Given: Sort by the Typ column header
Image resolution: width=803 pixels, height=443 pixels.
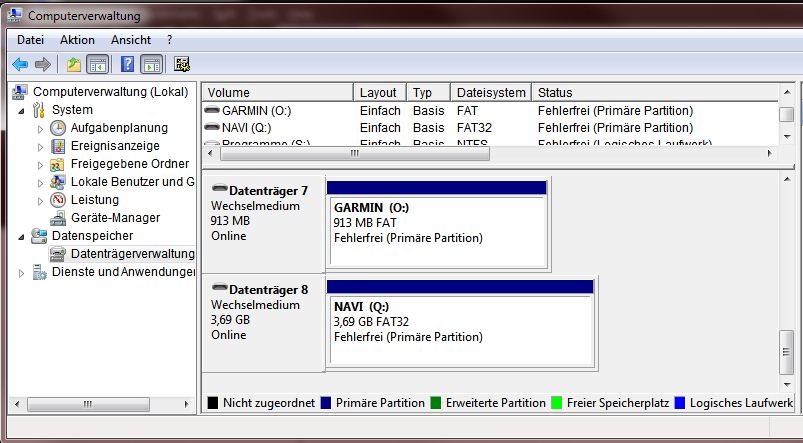Looking at the screenshot, I should point(428,93).
